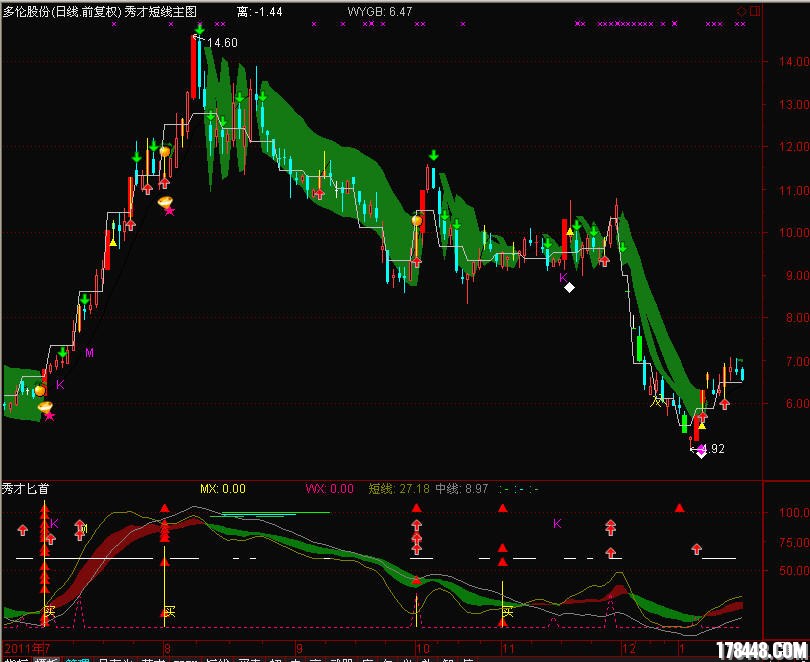Click the 50.00 level on the sub-chart axis
Viewport: 810px width, 662px height.
794,571
